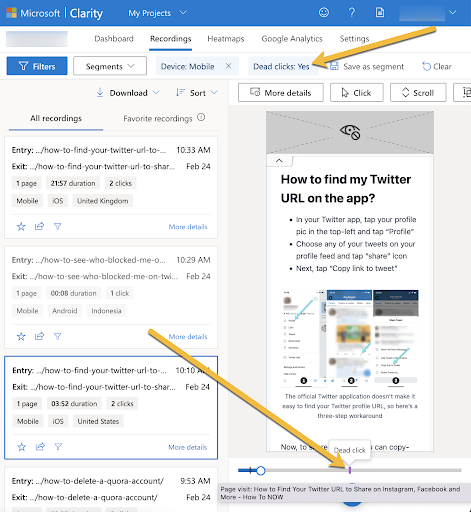Image resolution: width=471 pixels, height=512 pixels.
Task: Open the Sort dropdown
Action: (x=197, y=93)
